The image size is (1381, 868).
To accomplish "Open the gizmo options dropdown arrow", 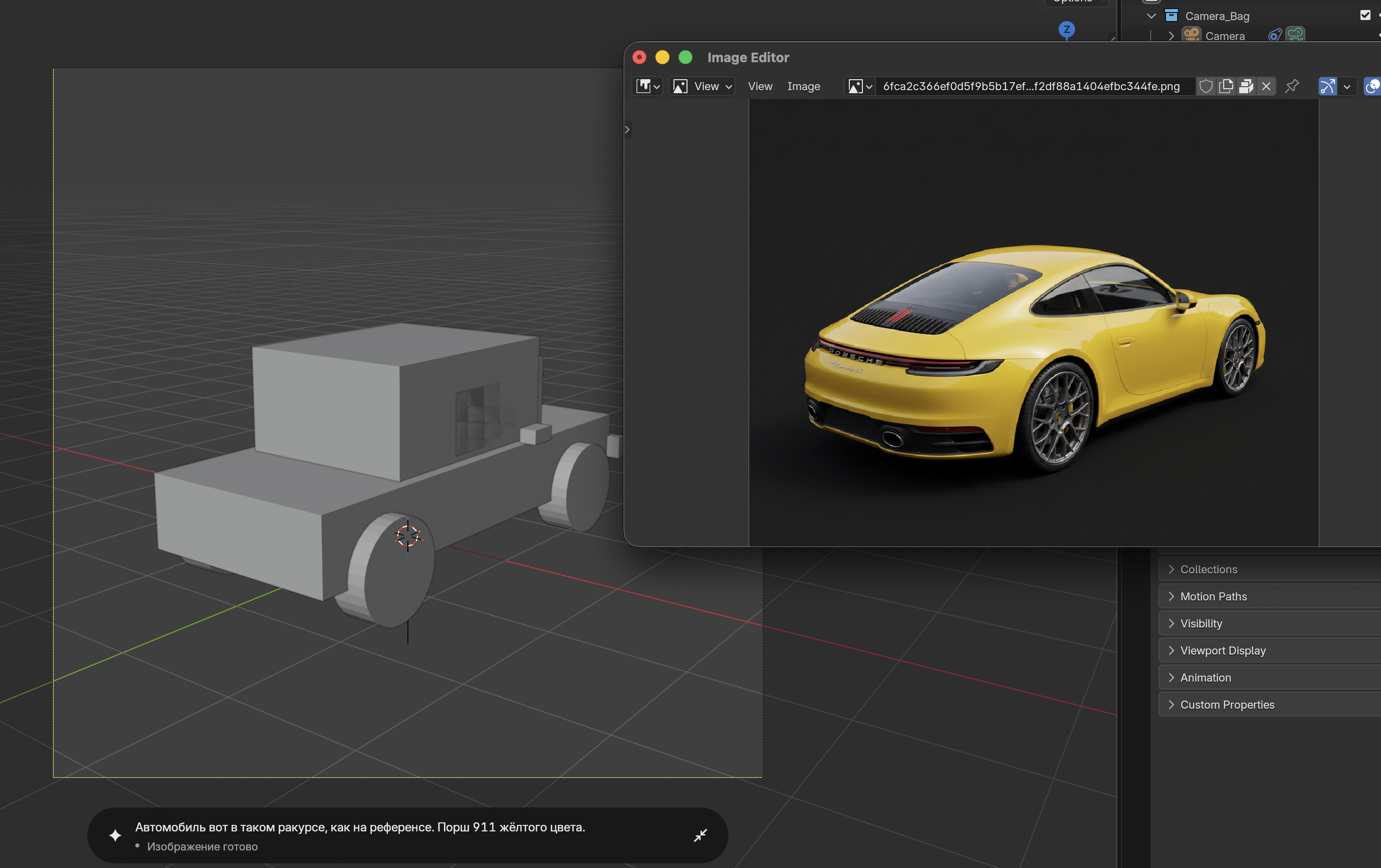I will click(x=1347, y=87).
